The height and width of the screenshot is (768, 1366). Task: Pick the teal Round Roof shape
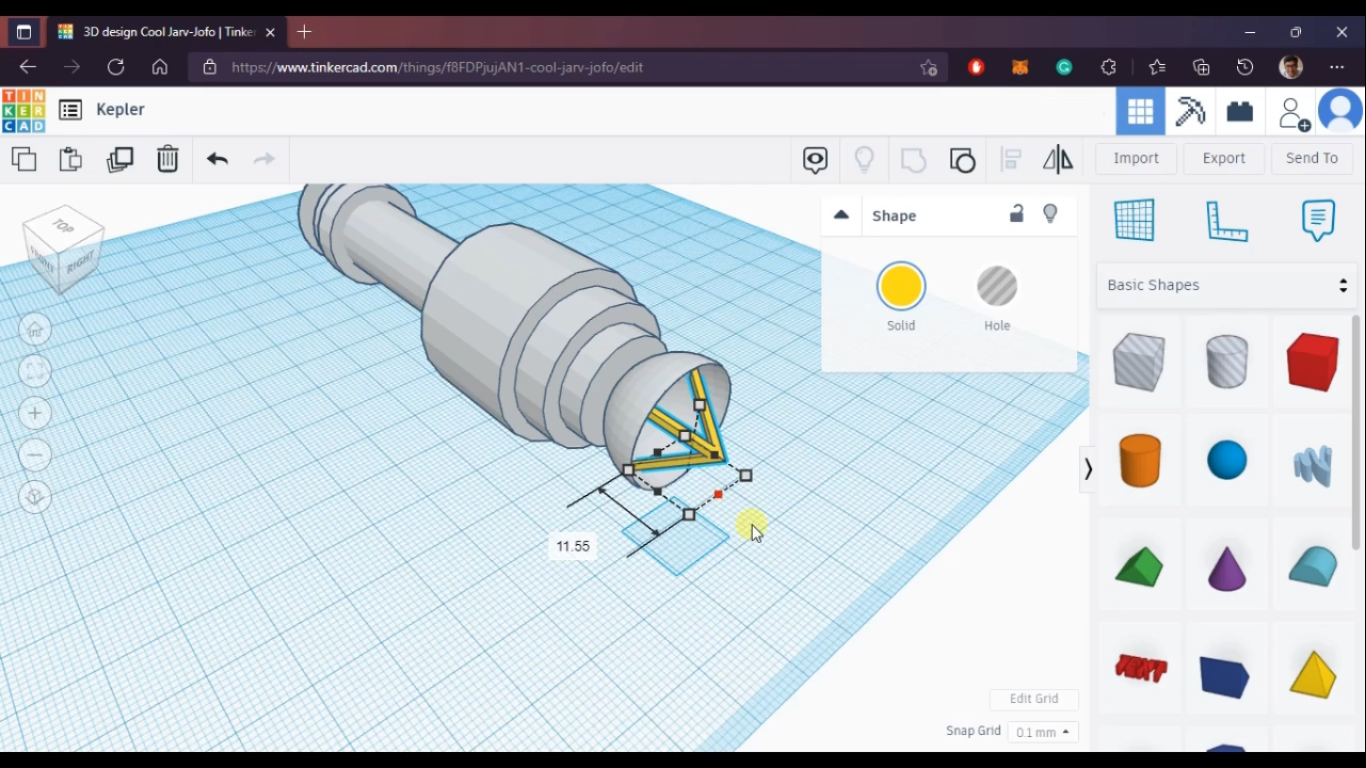click(x=1312, y=566)
